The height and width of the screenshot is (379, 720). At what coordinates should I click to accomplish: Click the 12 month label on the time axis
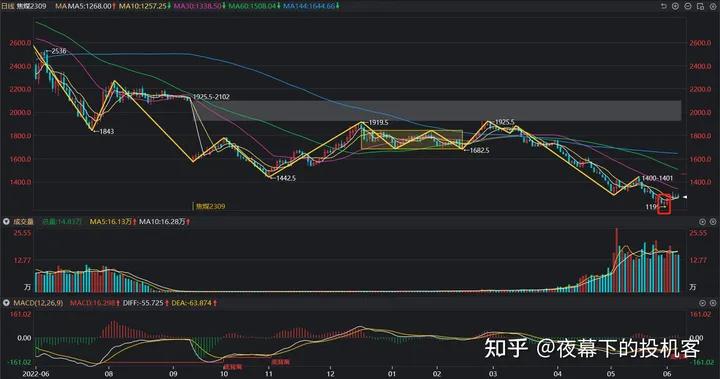point(331,374)
